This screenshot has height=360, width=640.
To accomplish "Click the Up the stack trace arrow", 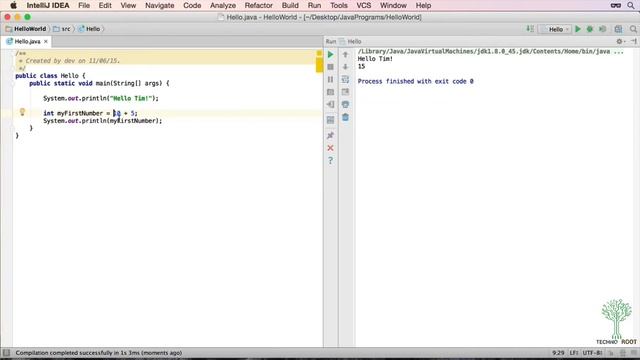I will pos(345,54).
